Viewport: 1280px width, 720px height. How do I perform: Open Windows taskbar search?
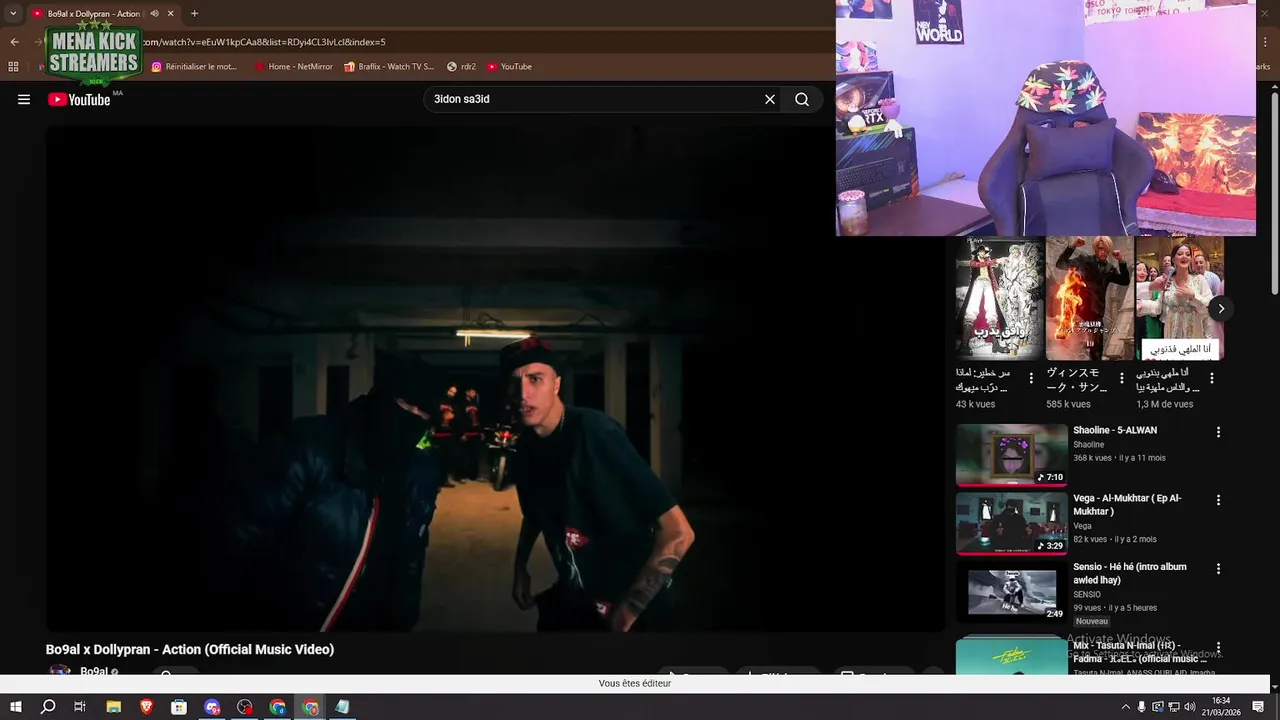48,707
